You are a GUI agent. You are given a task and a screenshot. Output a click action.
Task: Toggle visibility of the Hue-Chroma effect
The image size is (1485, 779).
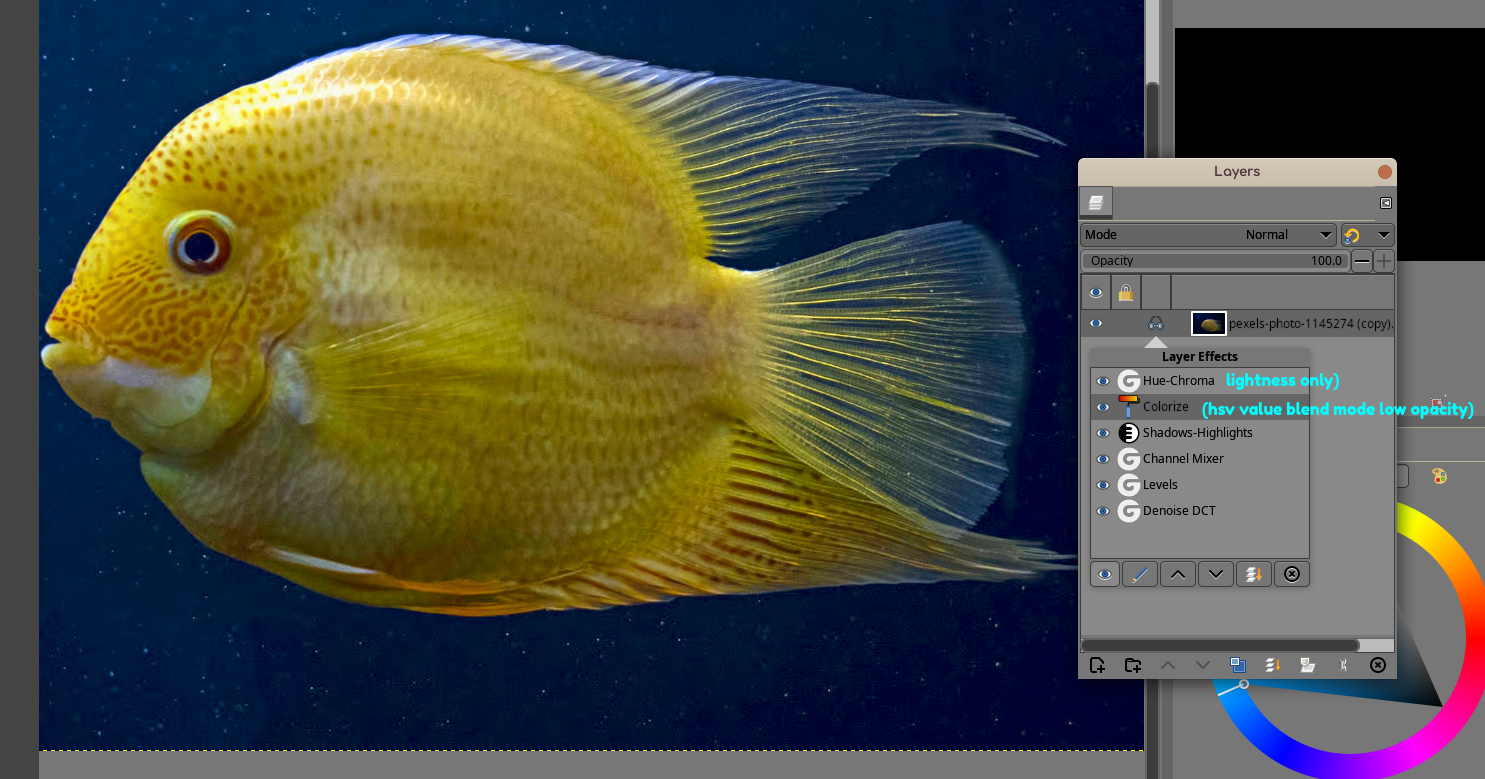pyautogui.click(x=1103, y=381)
